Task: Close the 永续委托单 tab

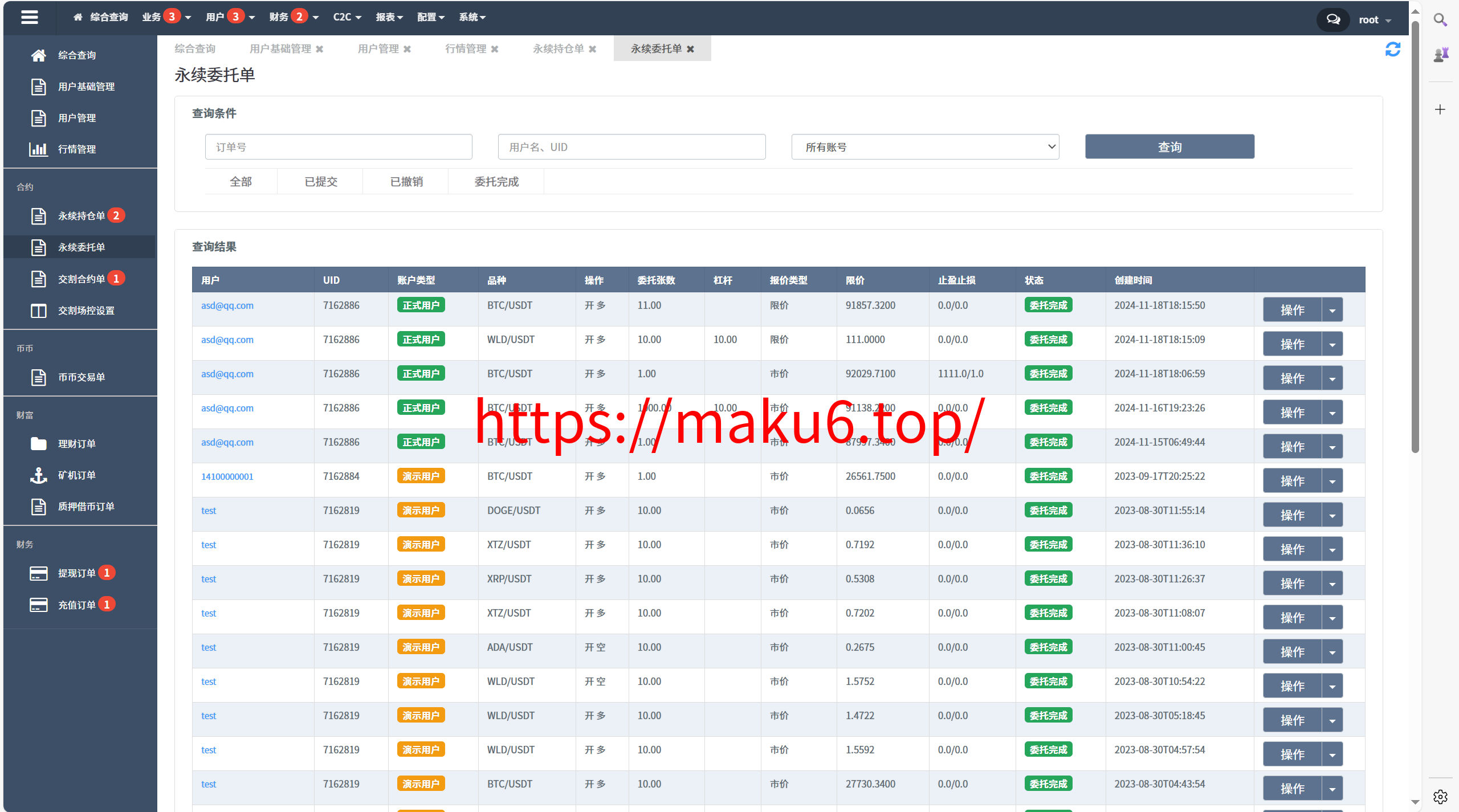Action: click(x=691, y=49)
